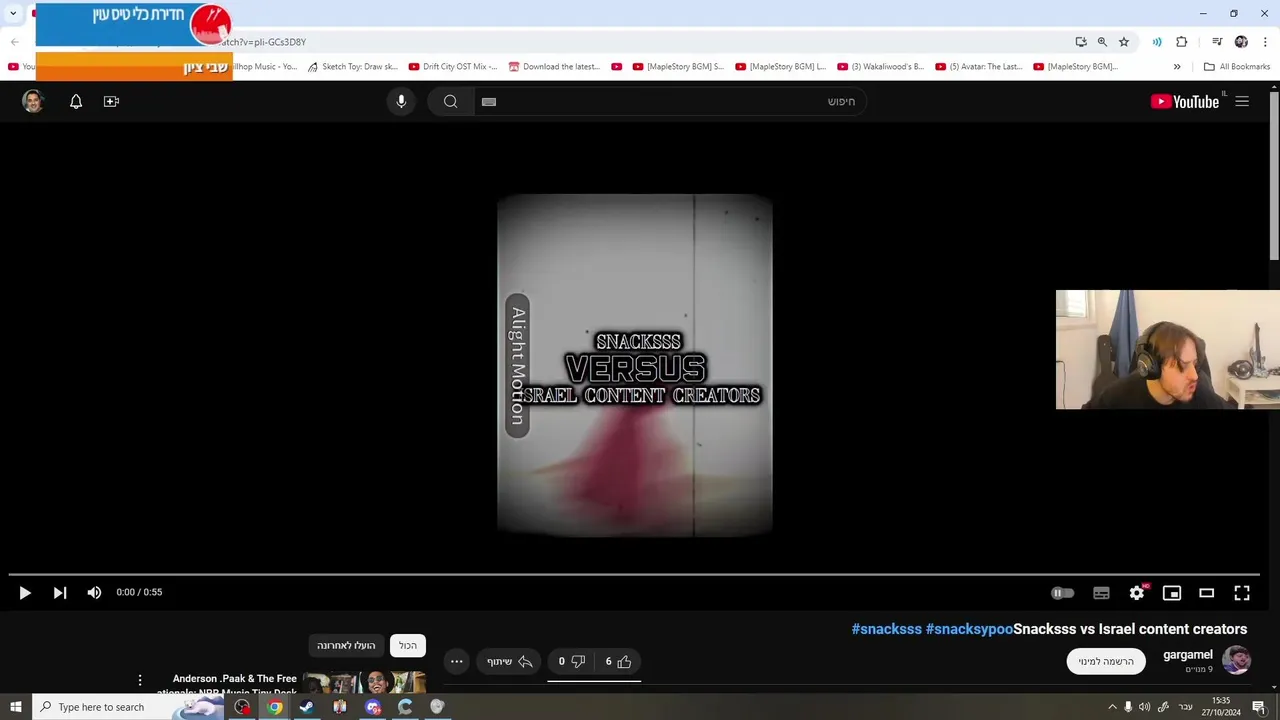Image resolution: width=1280 pixels, height=720 pixels.
Task: Open YouTube notifications bell
Action: coord(76,101)
